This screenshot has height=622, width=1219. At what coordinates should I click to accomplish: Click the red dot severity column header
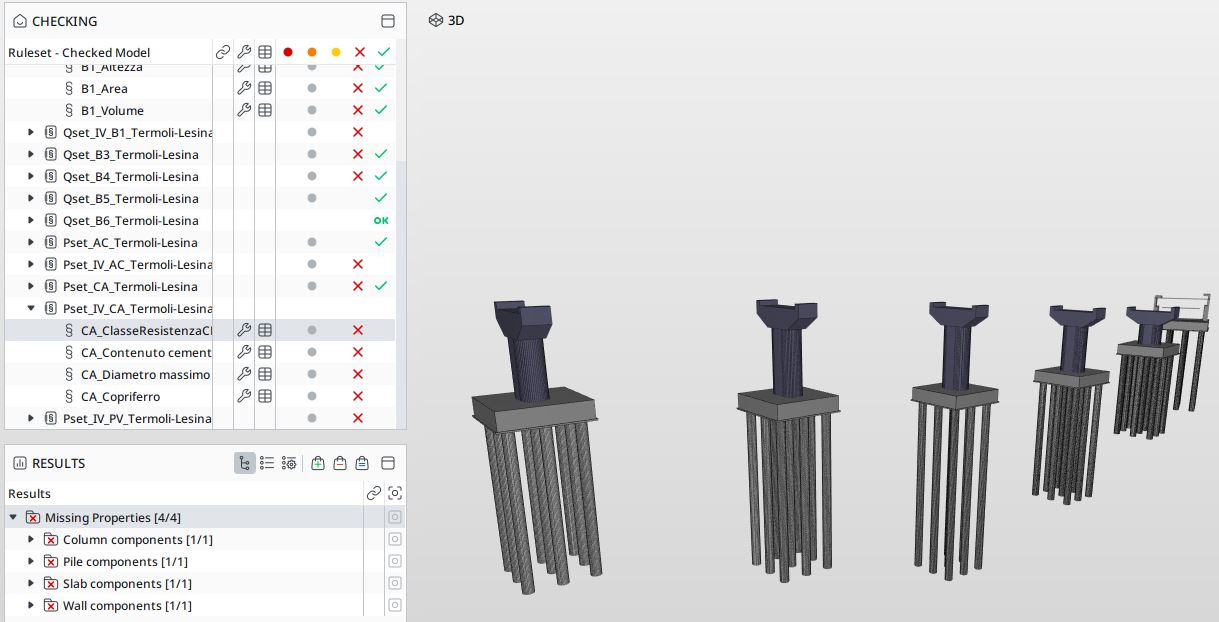coord(288,52)
